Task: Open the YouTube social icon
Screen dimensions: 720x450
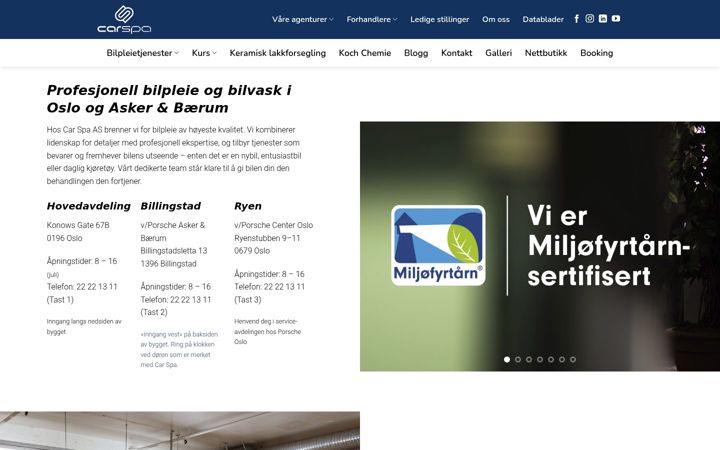Action: click(616, 18)
